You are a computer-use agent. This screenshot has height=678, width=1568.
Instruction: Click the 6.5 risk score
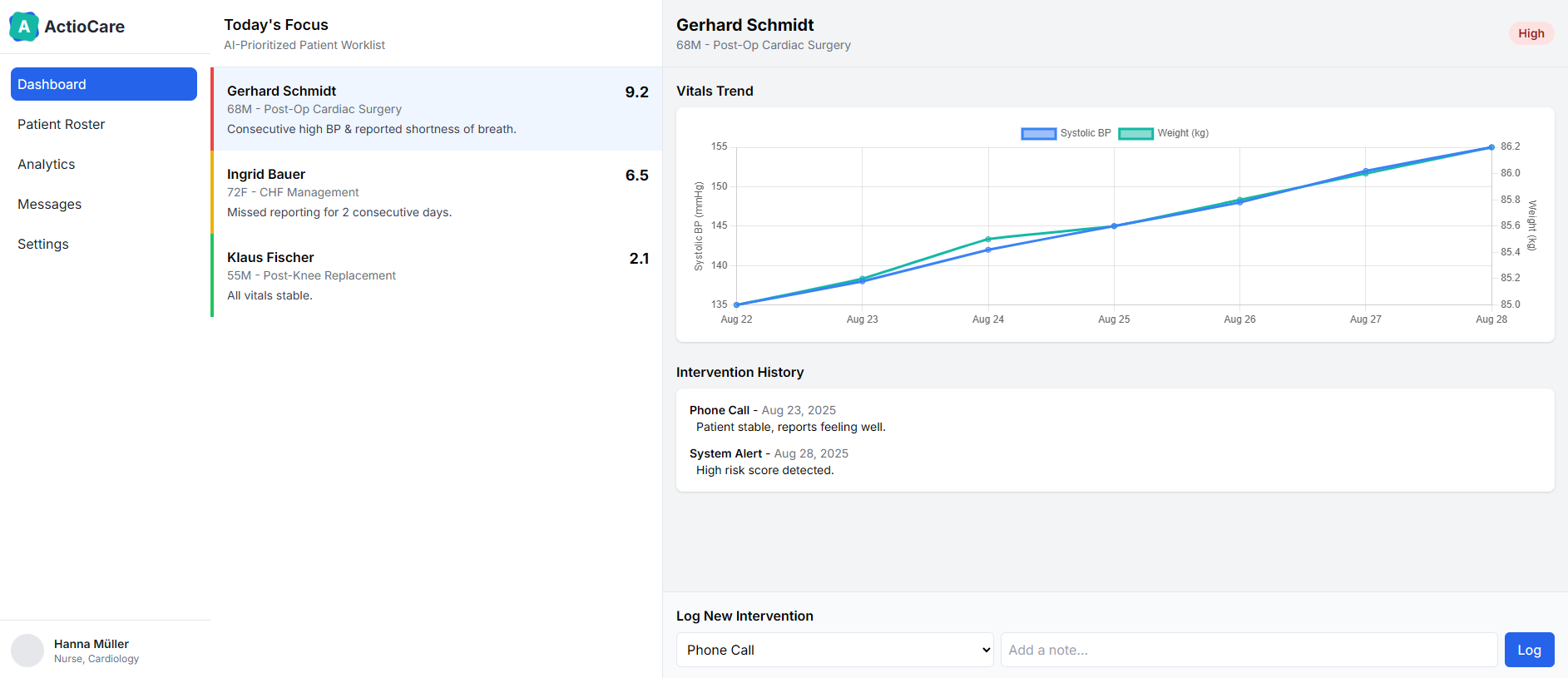point(636,175)
